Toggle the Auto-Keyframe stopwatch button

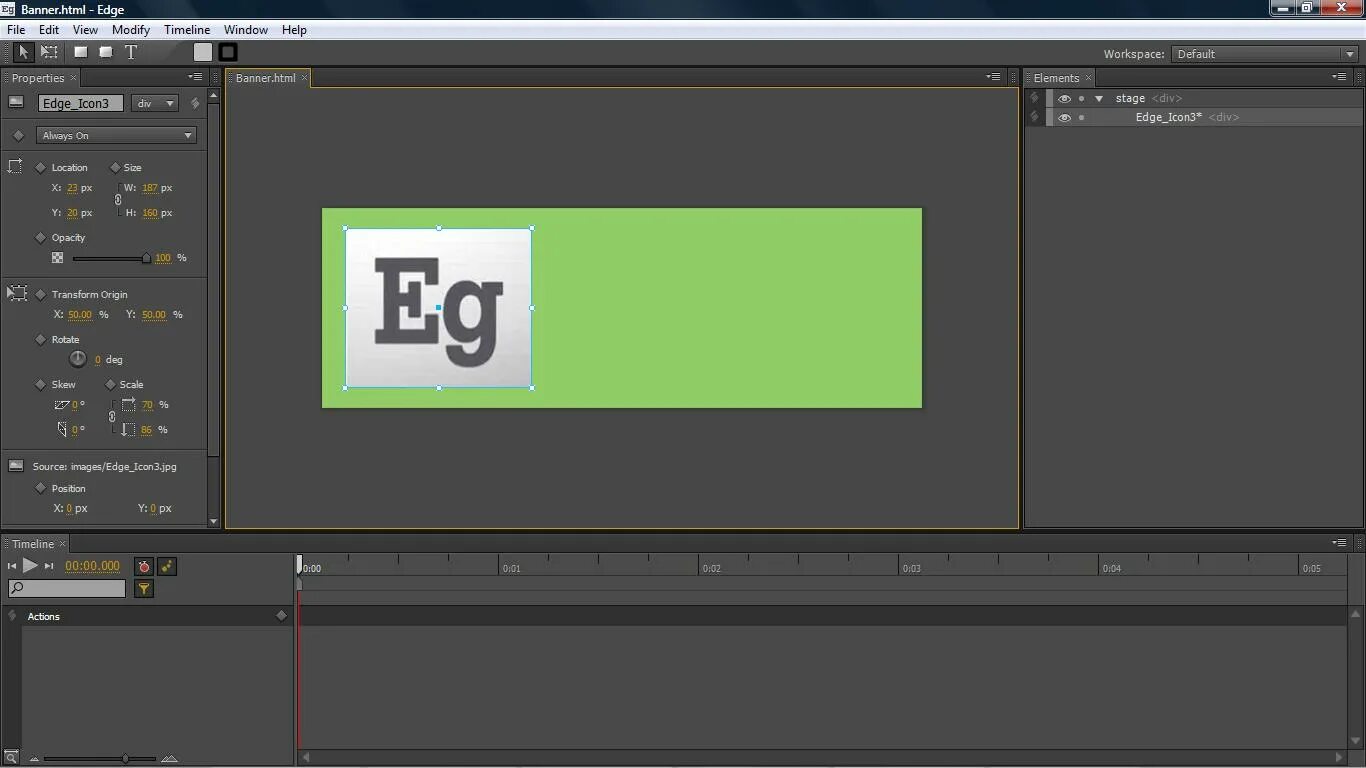(144, 566)
